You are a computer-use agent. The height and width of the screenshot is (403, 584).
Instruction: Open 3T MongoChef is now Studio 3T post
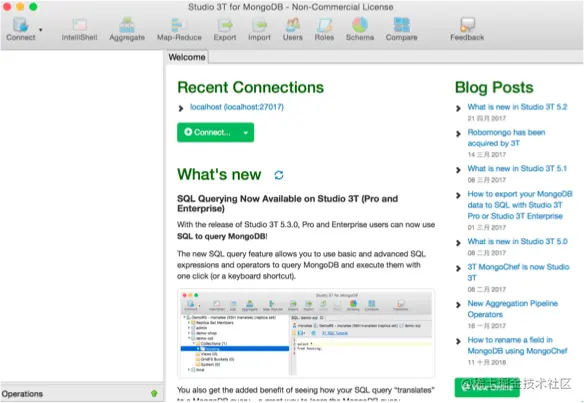coord(518,272)
